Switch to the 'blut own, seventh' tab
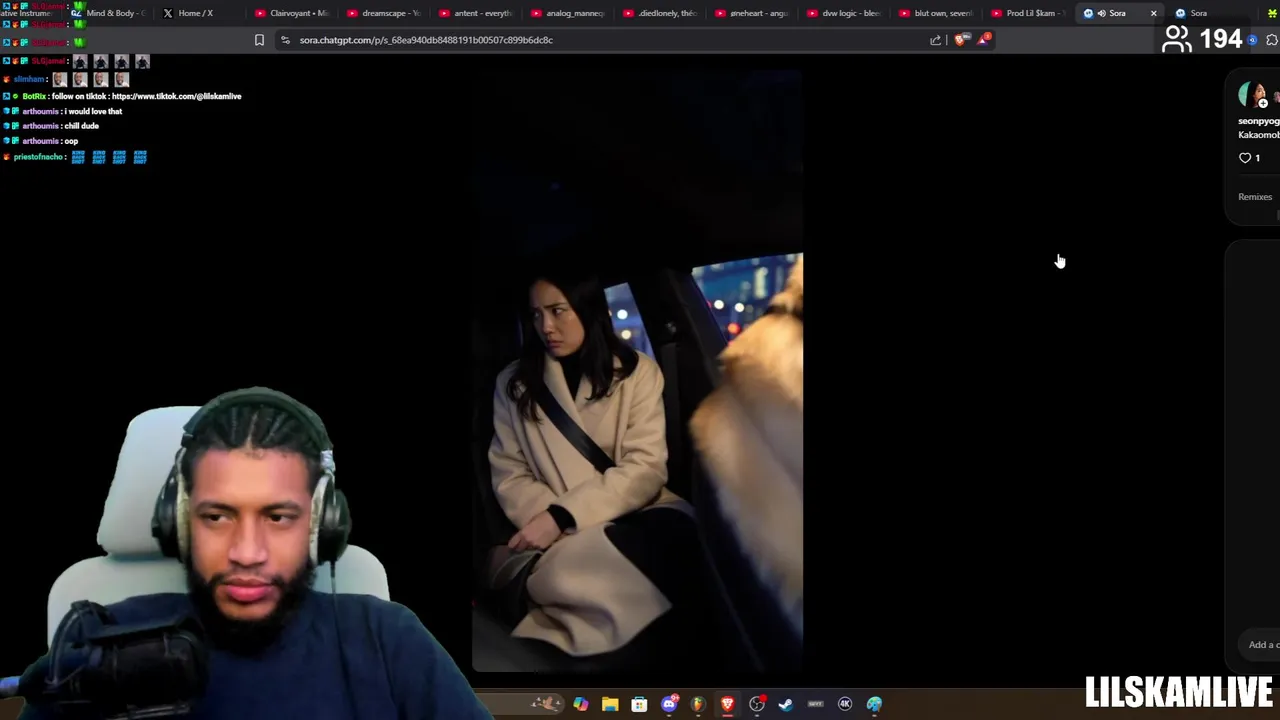Viewport: 1280px width, 720px height. [936, 13]
